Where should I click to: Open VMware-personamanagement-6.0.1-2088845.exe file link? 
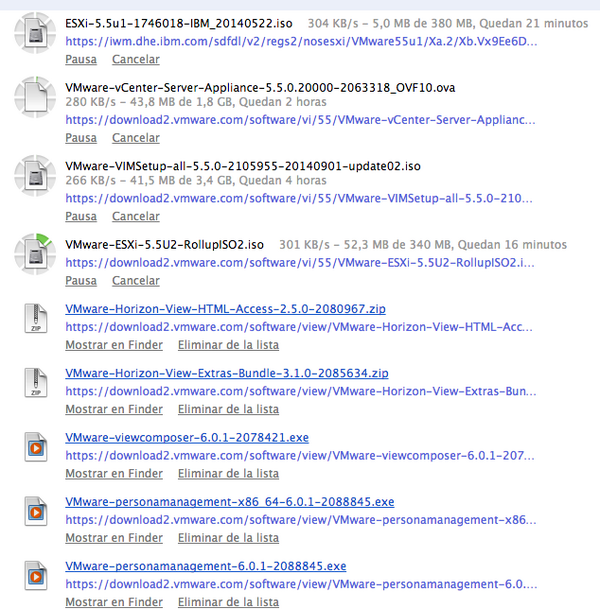205,566
